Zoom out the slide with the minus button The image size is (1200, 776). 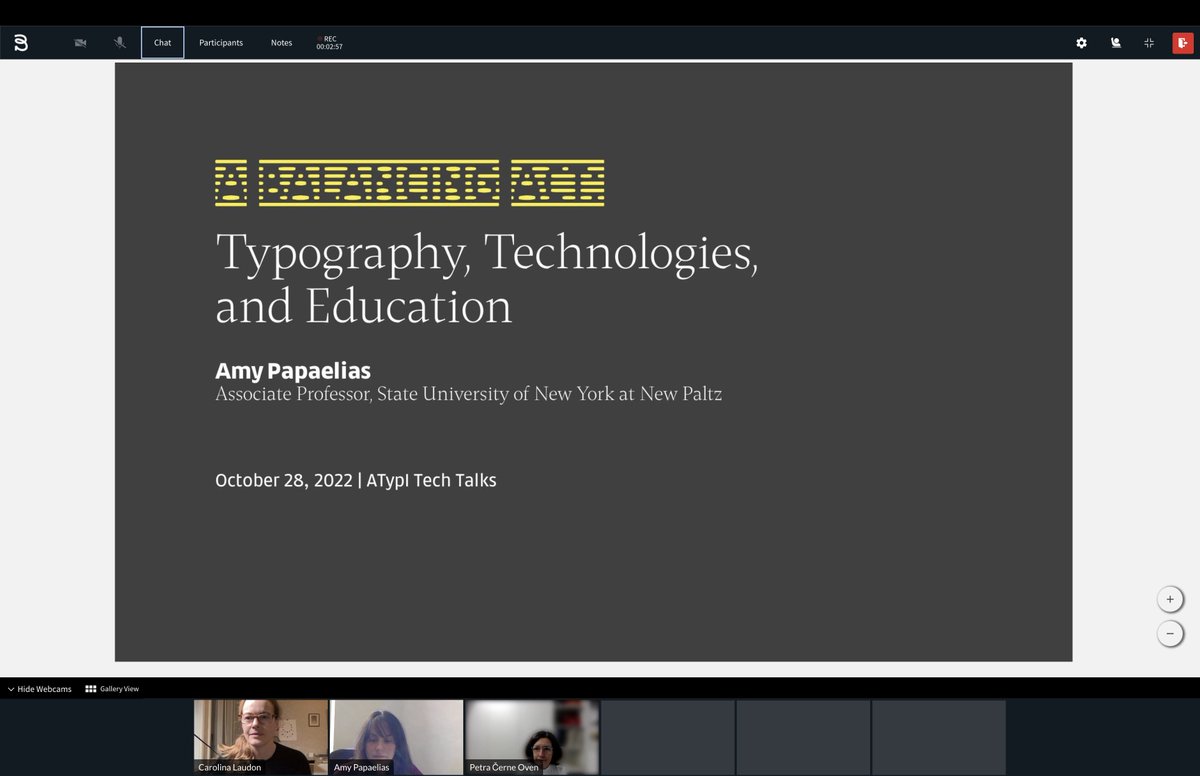pyautogui.click(x=1170, y=633)
